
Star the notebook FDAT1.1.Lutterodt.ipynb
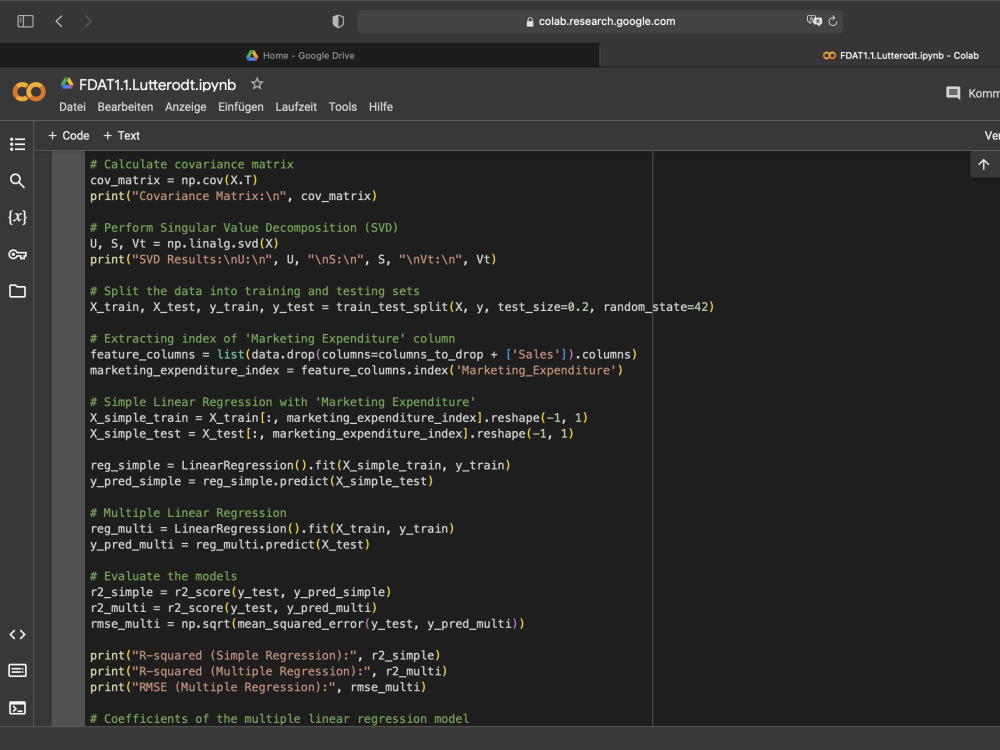(257, 84)
